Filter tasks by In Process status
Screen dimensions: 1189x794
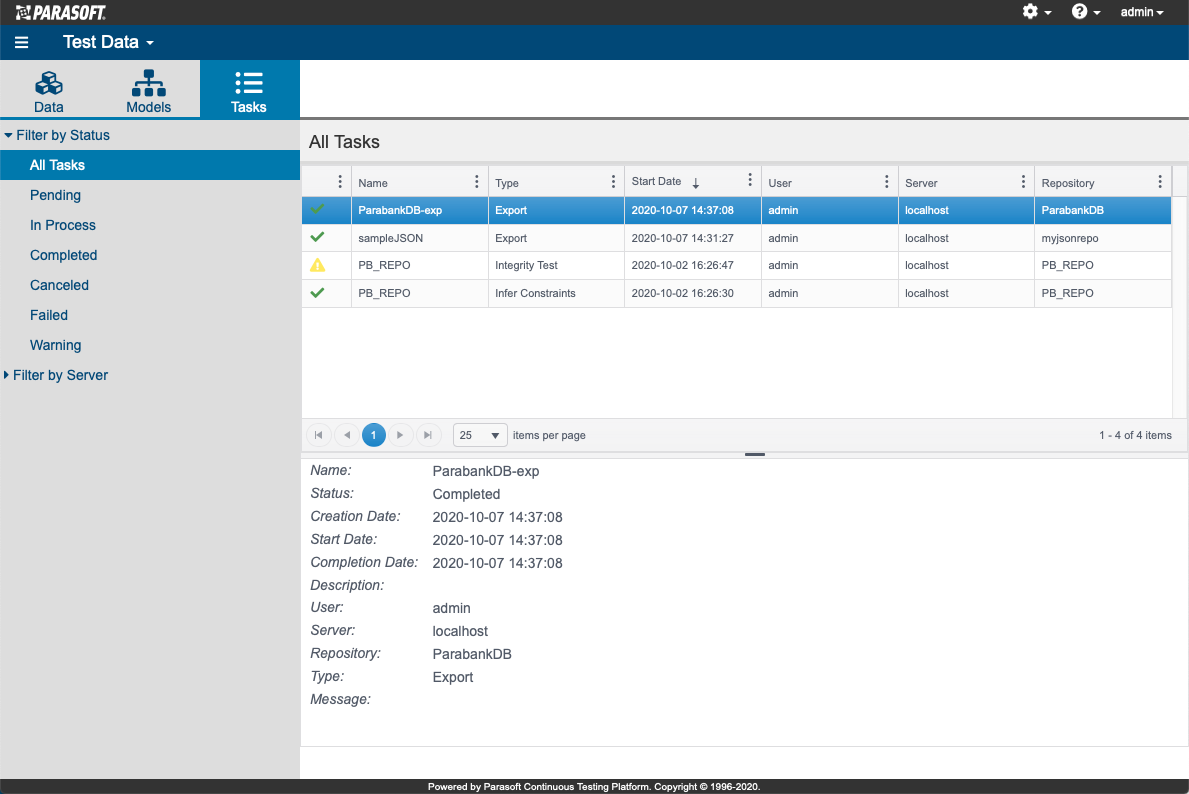click(x=63, y=225)
